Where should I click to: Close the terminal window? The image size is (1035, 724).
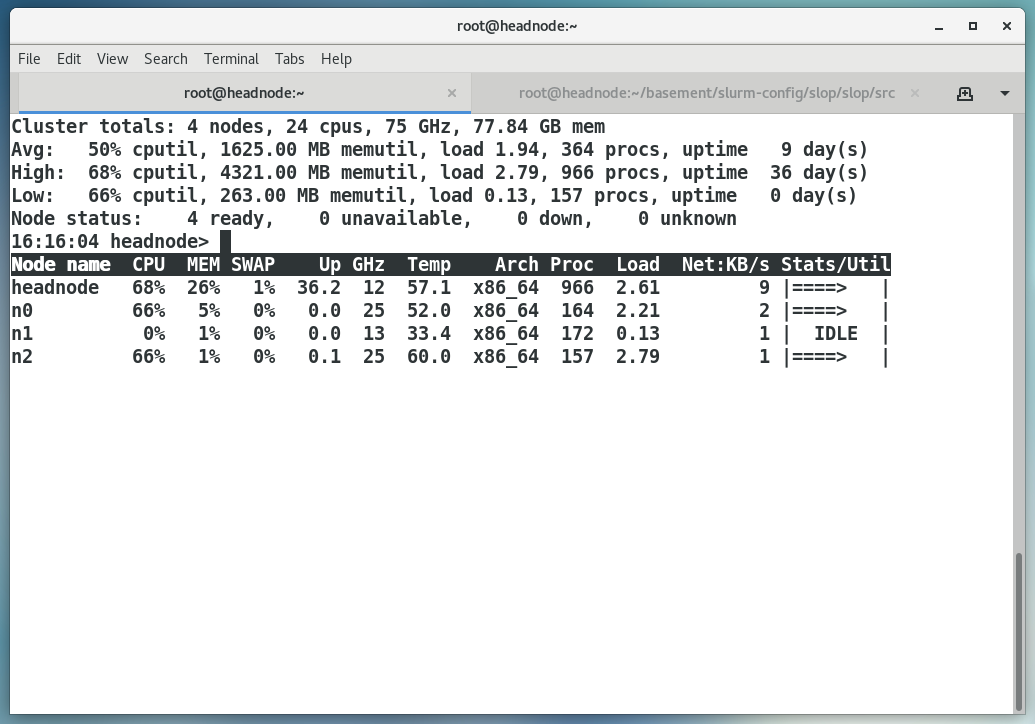pos(1007,26)
